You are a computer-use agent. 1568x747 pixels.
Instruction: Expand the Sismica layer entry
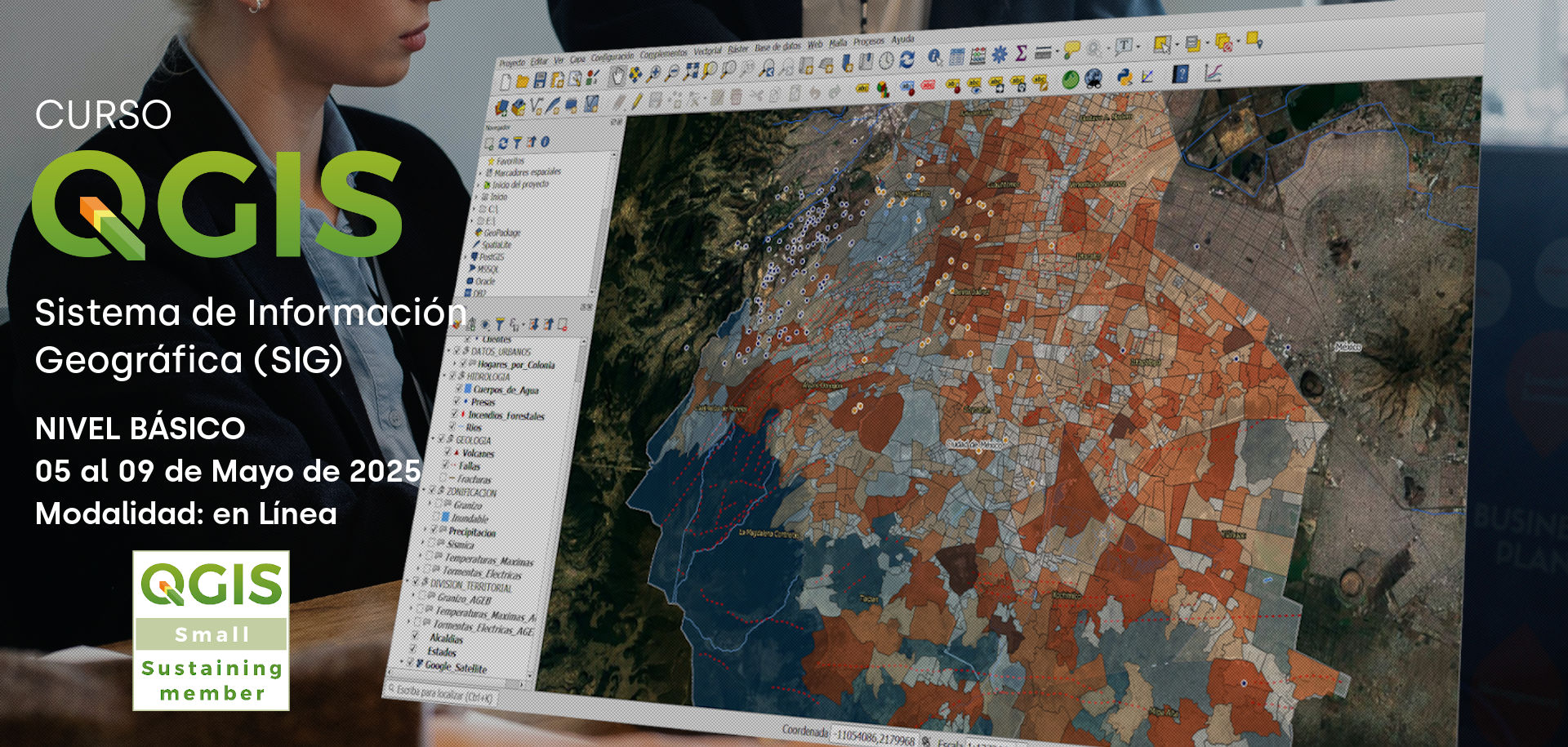[x=423, y=541]
